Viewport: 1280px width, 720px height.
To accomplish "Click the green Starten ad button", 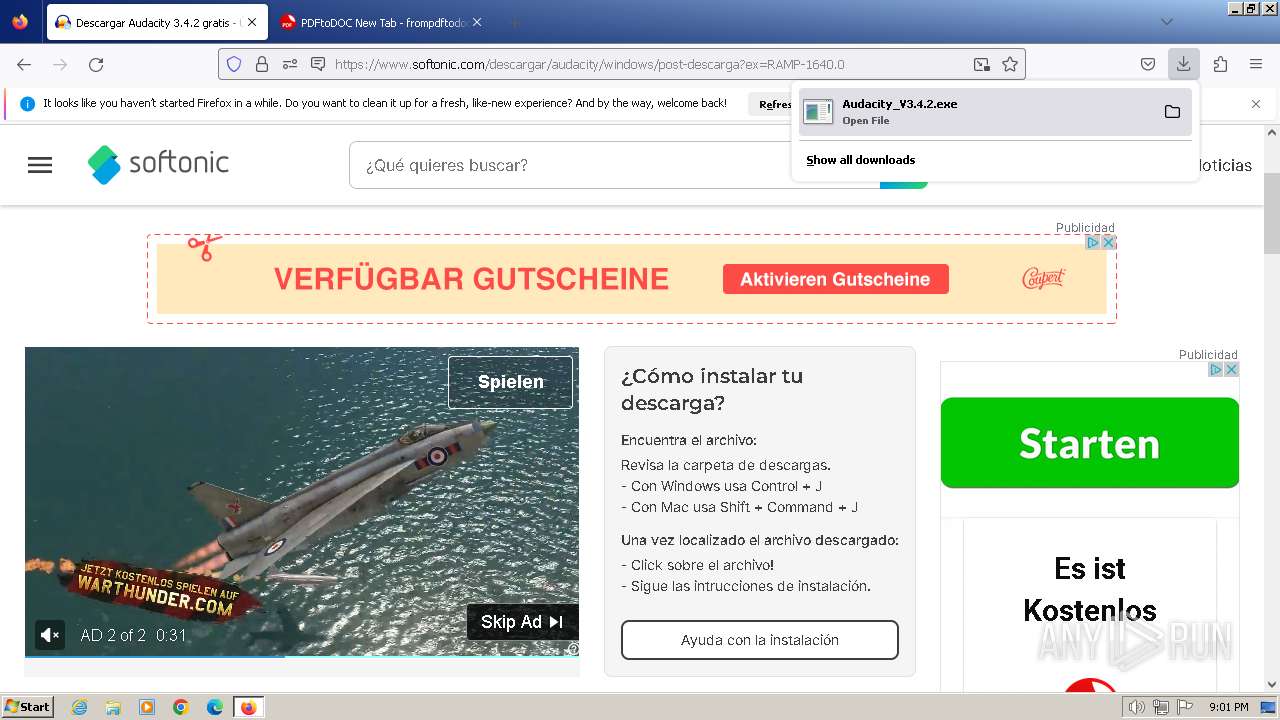I will pyautogui.click(x=1090, y=443).
